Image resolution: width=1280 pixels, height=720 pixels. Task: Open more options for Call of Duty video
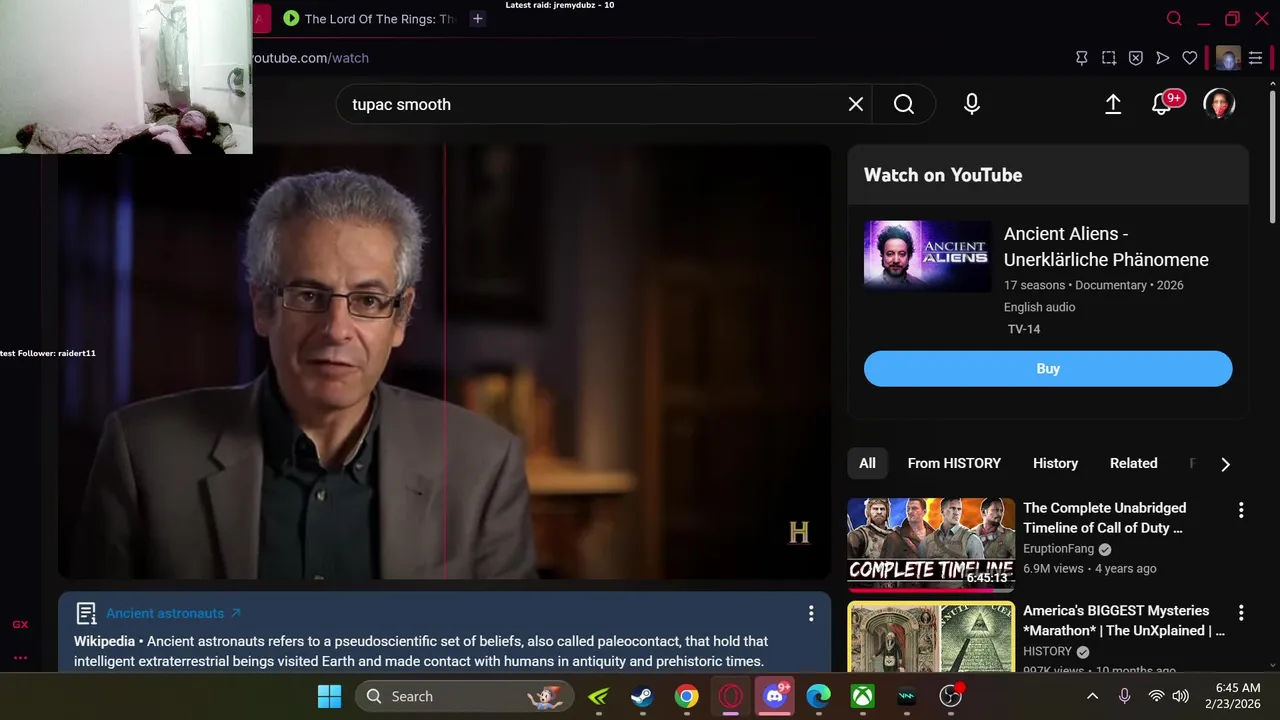(1241, 510)
